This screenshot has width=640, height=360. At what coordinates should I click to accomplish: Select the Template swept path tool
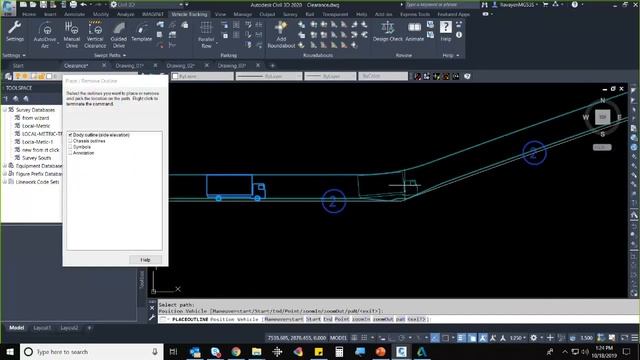click(142, 32)
